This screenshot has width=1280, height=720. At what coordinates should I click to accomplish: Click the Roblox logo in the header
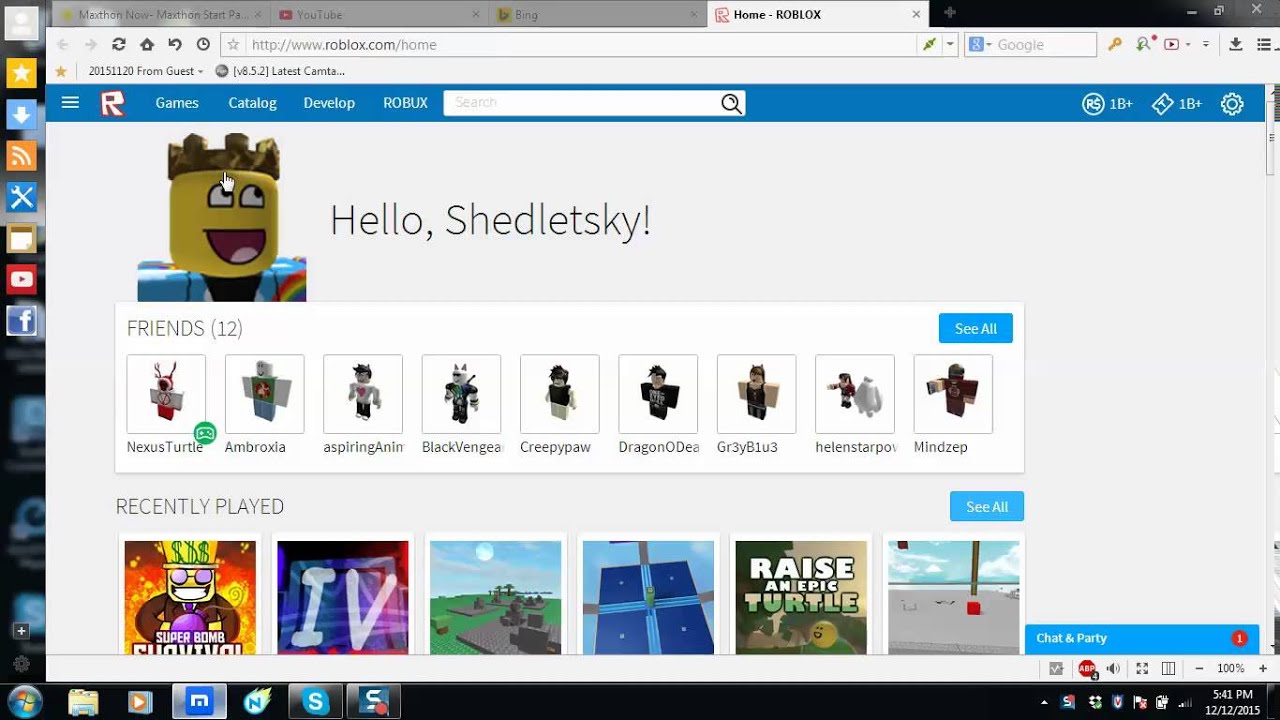click(x=113, y=103)
